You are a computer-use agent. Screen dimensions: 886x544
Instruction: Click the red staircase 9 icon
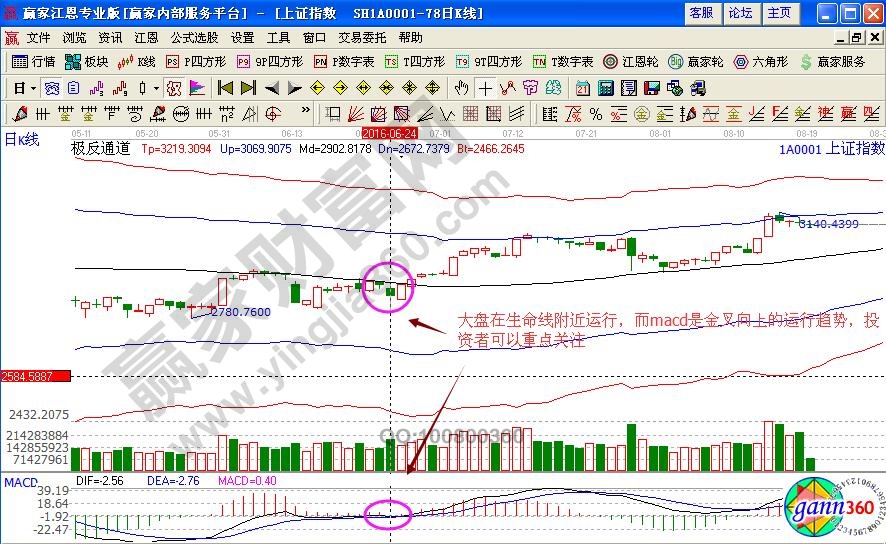pyautogui.click(x=119, y=88)
